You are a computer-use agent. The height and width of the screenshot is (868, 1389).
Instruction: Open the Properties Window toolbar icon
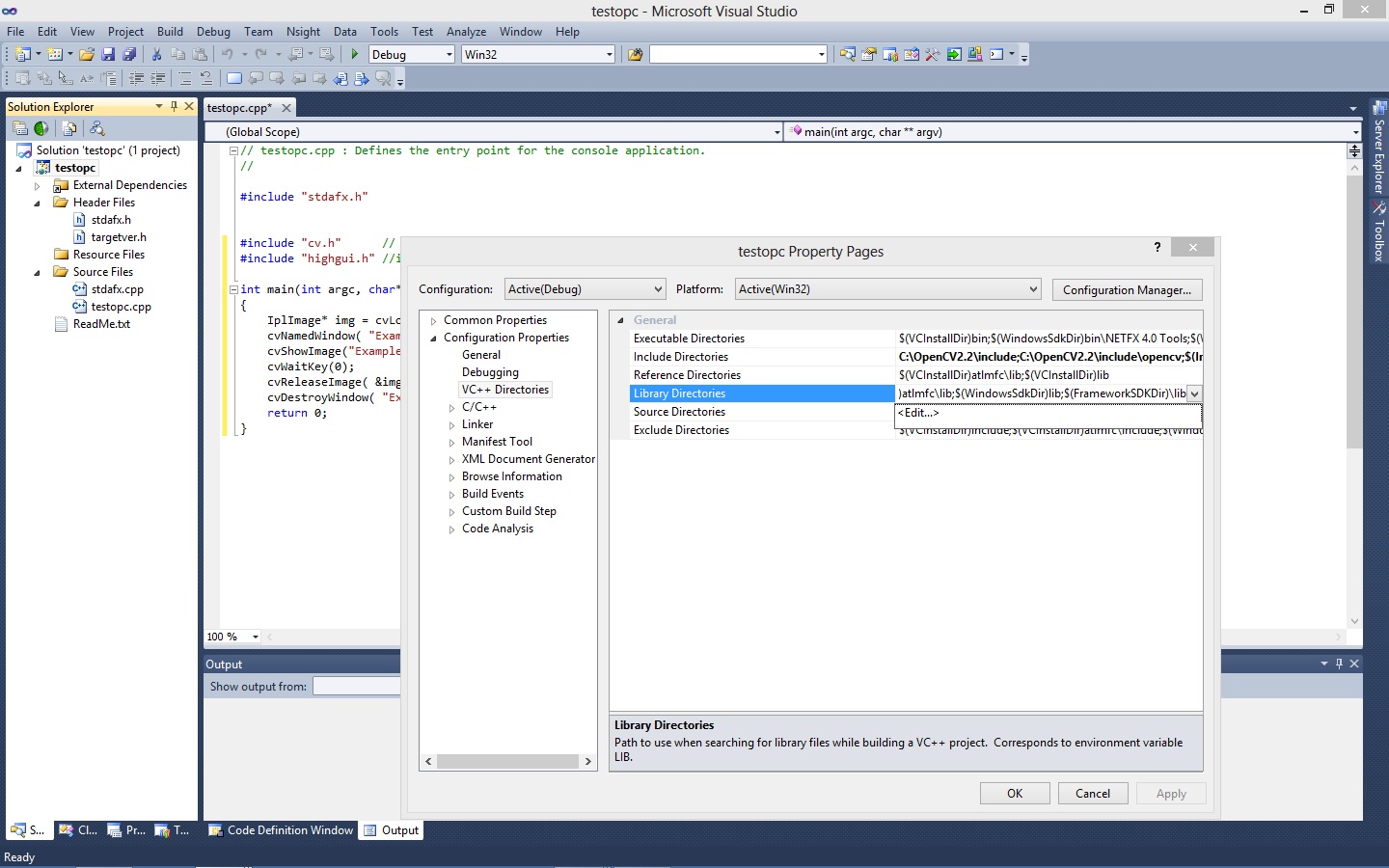[x=868, y=55]
